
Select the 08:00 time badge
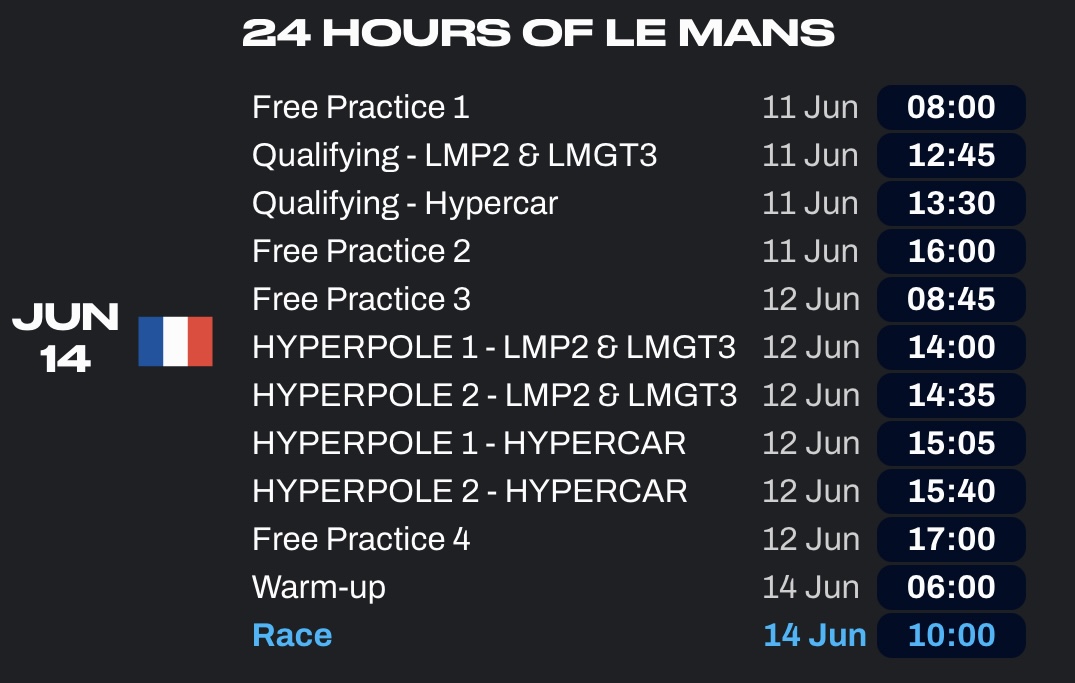951,107
